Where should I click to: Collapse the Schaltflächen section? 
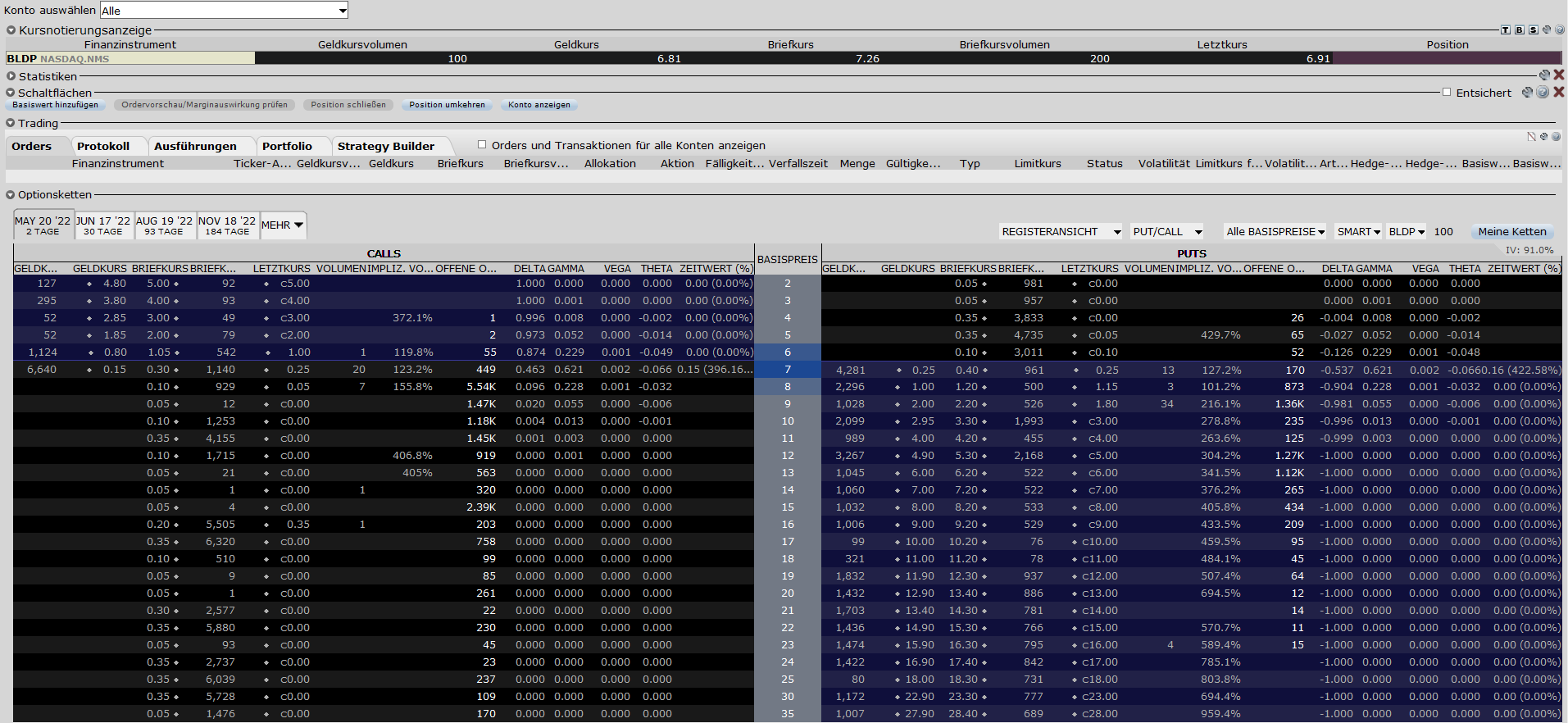(11, 93)
